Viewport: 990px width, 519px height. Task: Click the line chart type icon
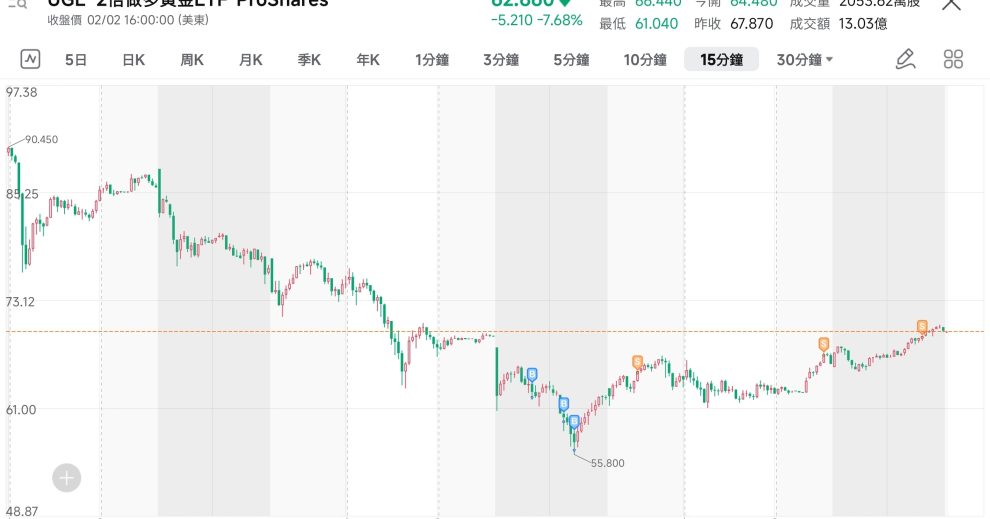pos(30,59)
